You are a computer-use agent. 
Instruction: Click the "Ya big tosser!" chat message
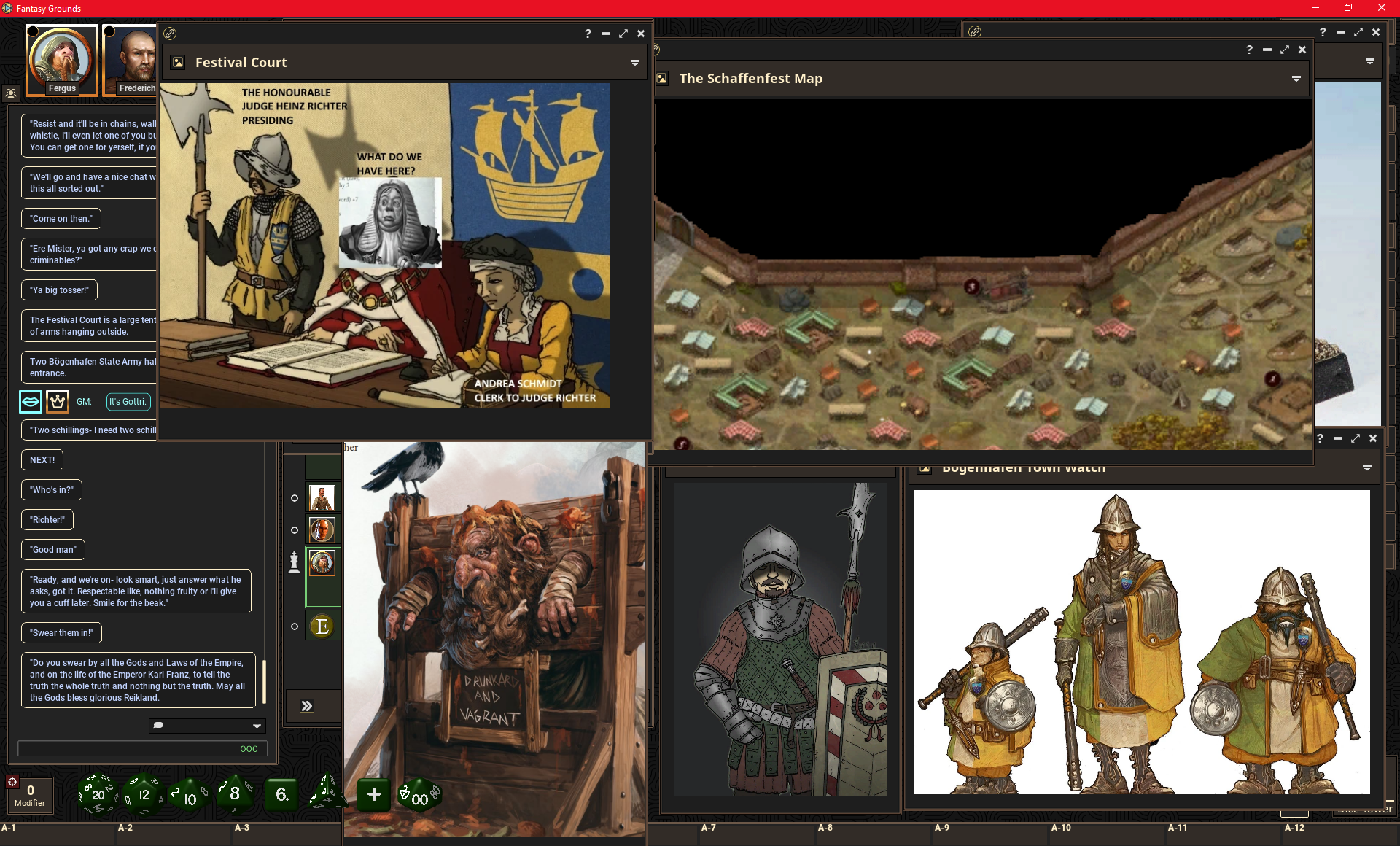coord(59,290)
